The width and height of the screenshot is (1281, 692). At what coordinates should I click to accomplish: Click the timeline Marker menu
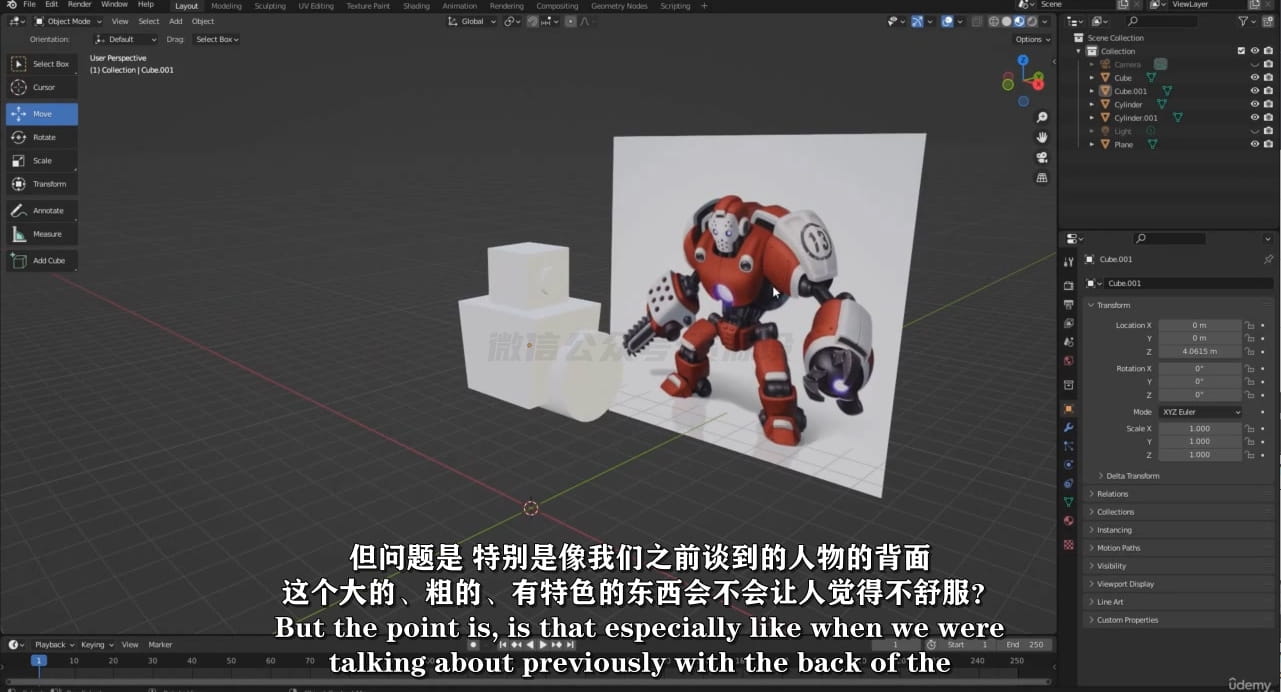pyautogui.click(x=160, y=645)
